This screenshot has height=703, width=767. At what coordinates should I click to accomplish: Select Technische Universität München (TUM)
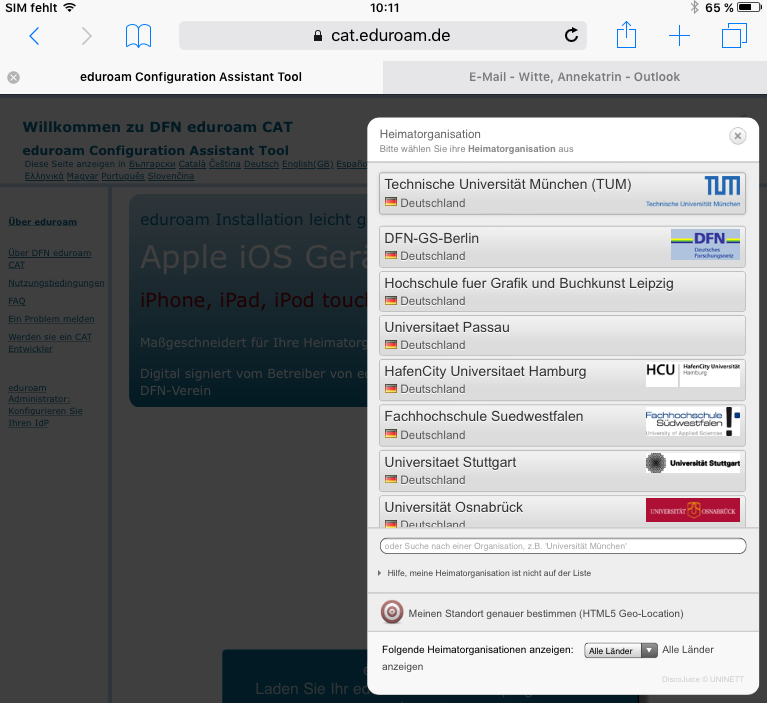coord(562,193)
